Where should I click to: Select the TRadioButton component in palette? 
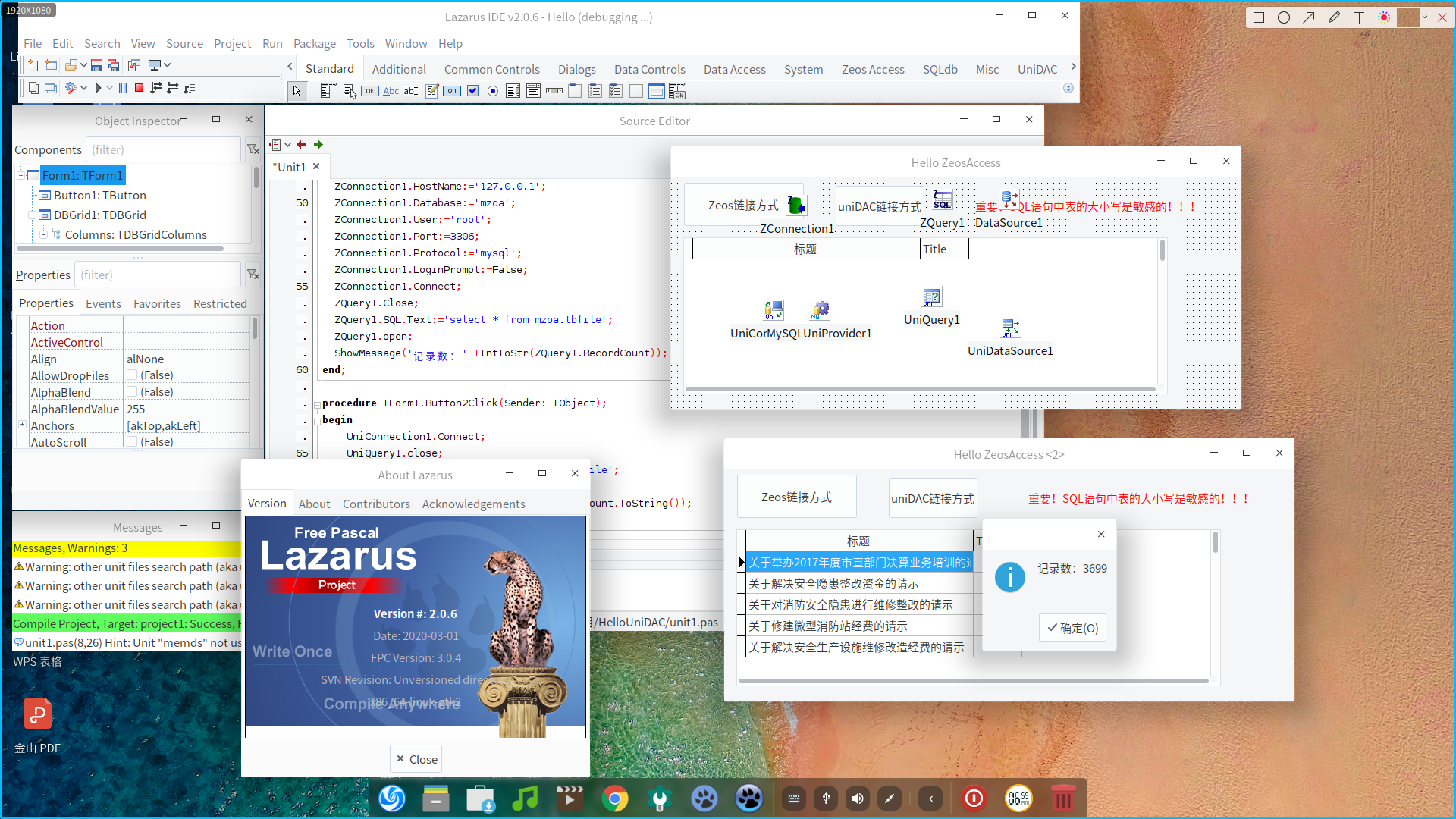[493, 91]
